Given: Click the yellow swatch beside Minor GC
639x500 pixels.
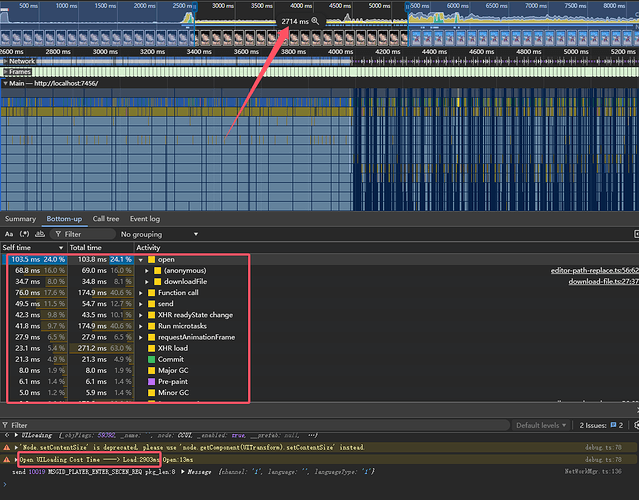Looking at the screenshot, I should pos(152,393).
